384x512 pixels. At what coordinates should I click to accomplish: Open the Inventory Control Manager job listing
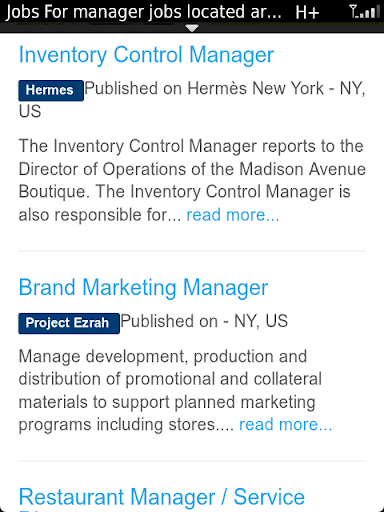tap(146, 55)
